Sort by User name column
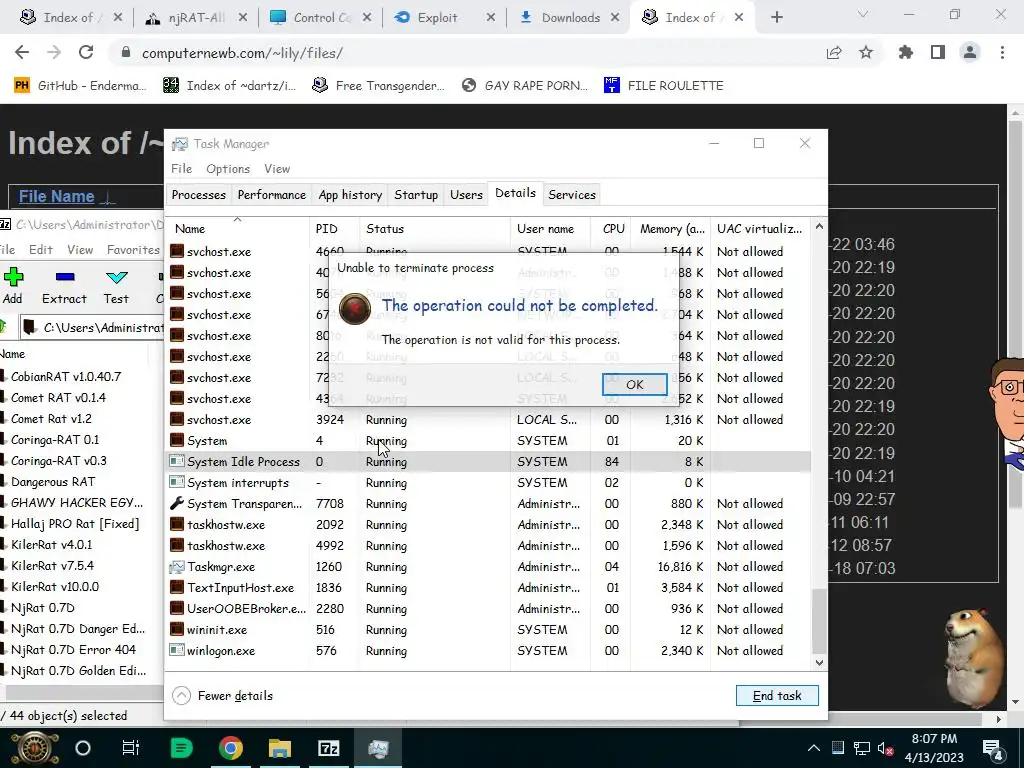1024x768 pixels. tap(550, 229)
